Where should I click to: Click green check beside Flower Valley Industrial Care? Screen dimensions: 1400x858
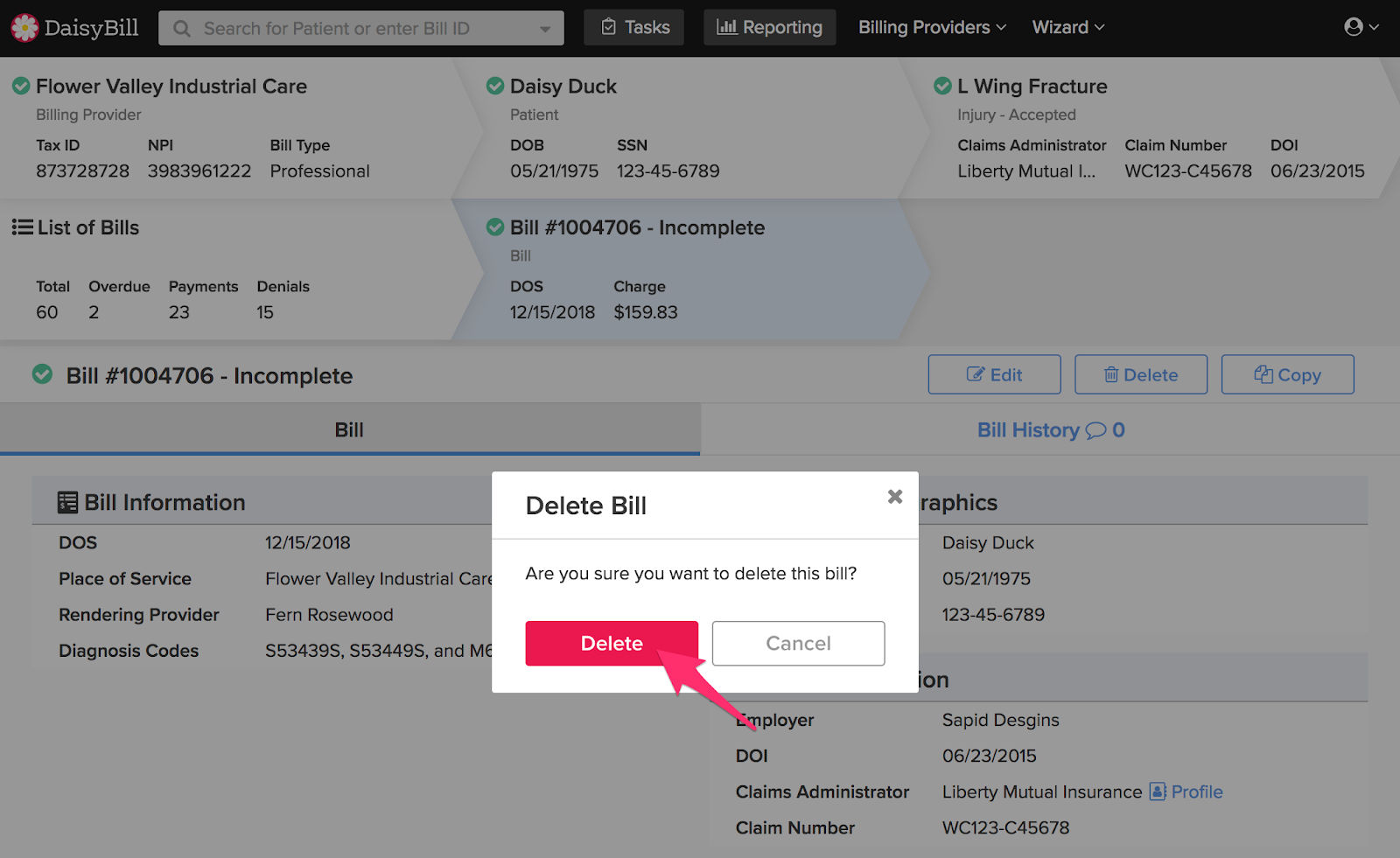coord(21,86)
